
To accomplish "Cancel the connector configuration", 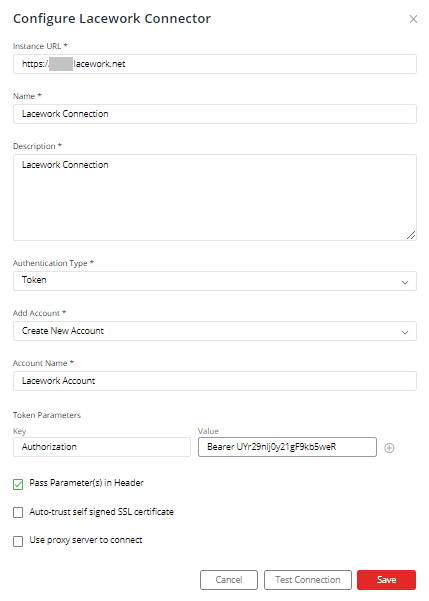I will (228, 580).
